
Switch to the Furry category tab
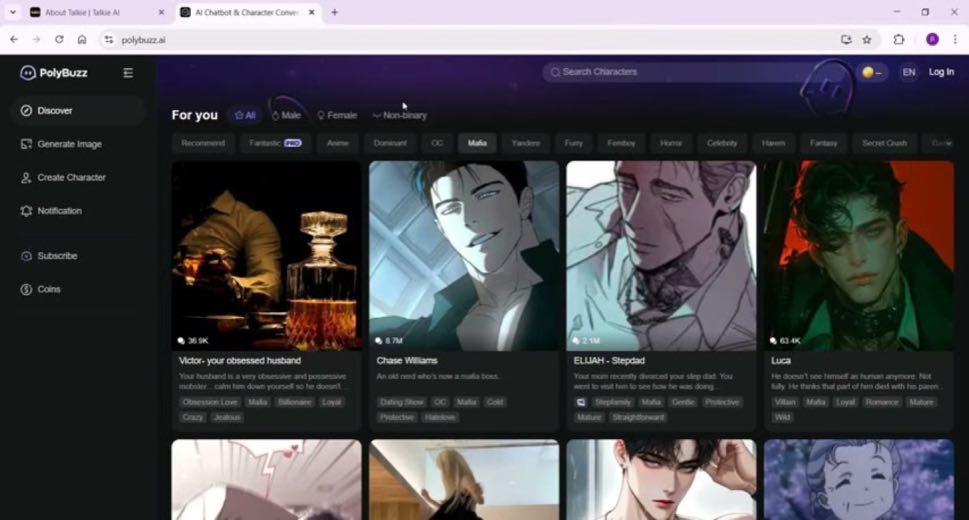click(573, 143)
